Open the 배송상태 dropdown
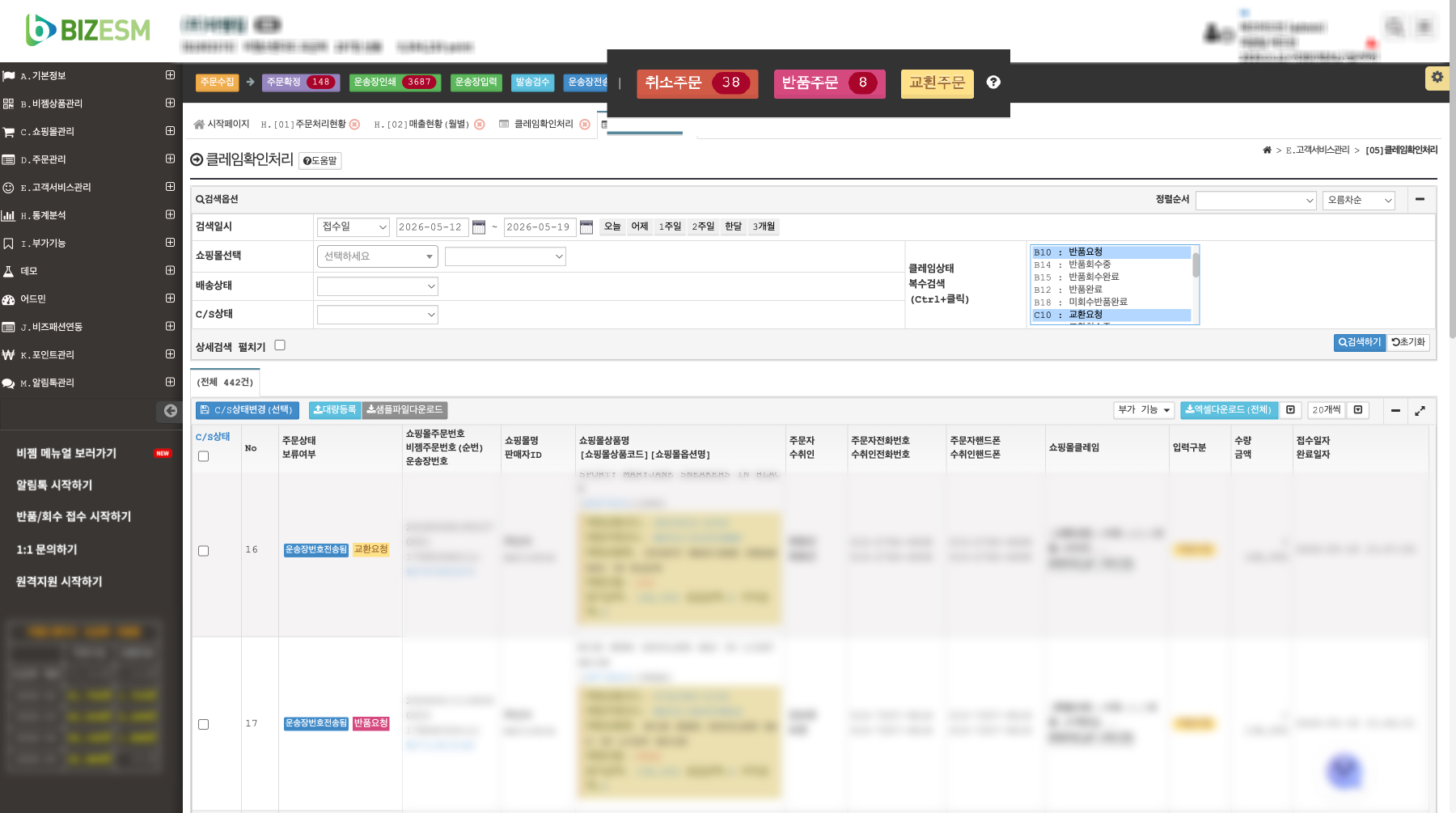1456x813 pixels. click(378, 286)
